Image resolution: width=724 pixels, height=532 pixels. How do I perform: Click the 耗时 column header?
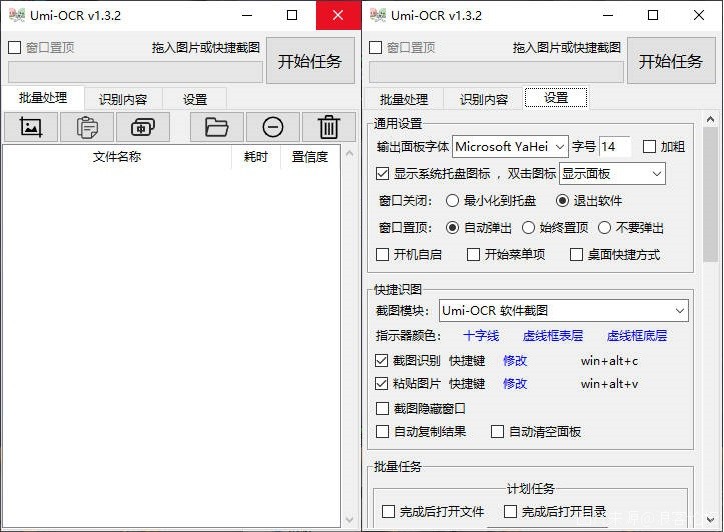click(x=256, y=157)
